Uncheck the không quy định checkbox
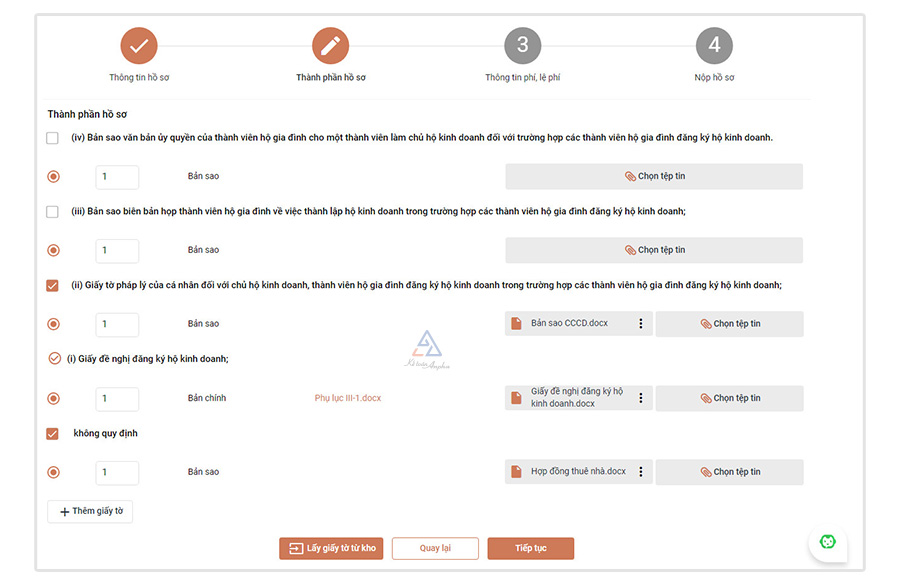The width and height of the screenshot is (900, 583). pyautogui.click(x=53, y=434)
